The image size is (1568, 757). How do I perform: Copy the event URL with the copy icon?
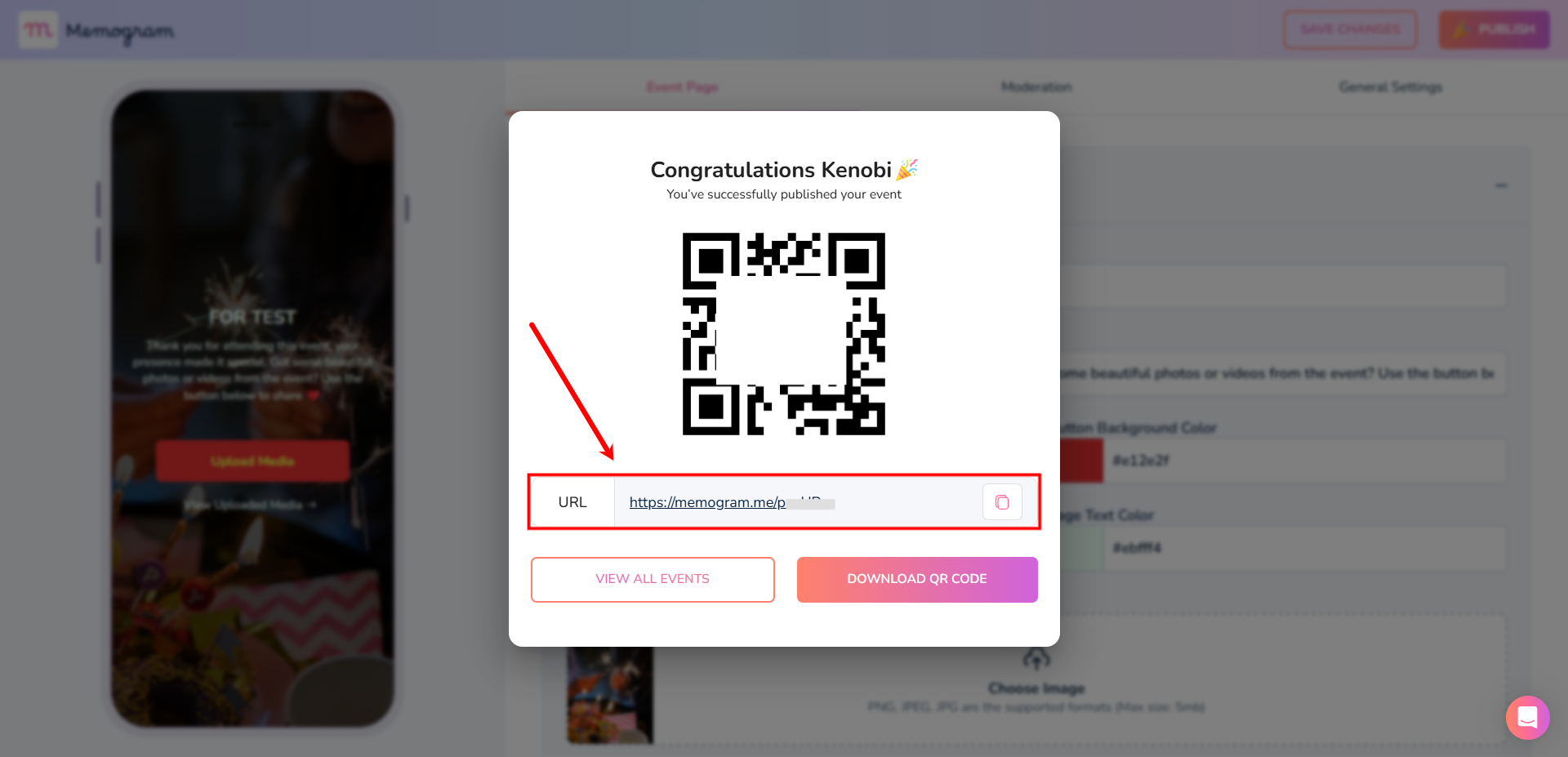point(1002,502)
